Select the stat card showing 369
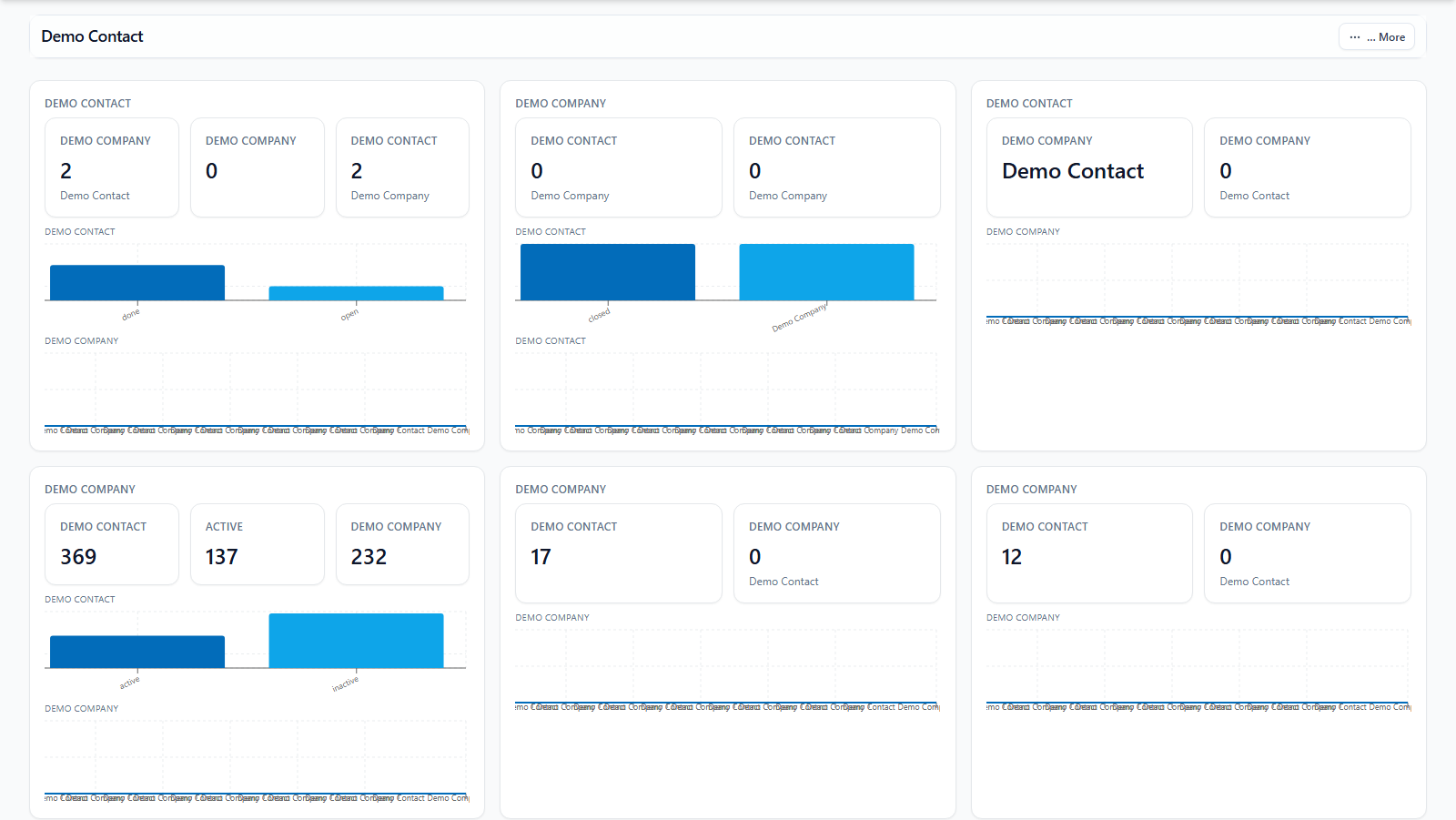This screenshot has width=1456, height=820. pos(112,544)
